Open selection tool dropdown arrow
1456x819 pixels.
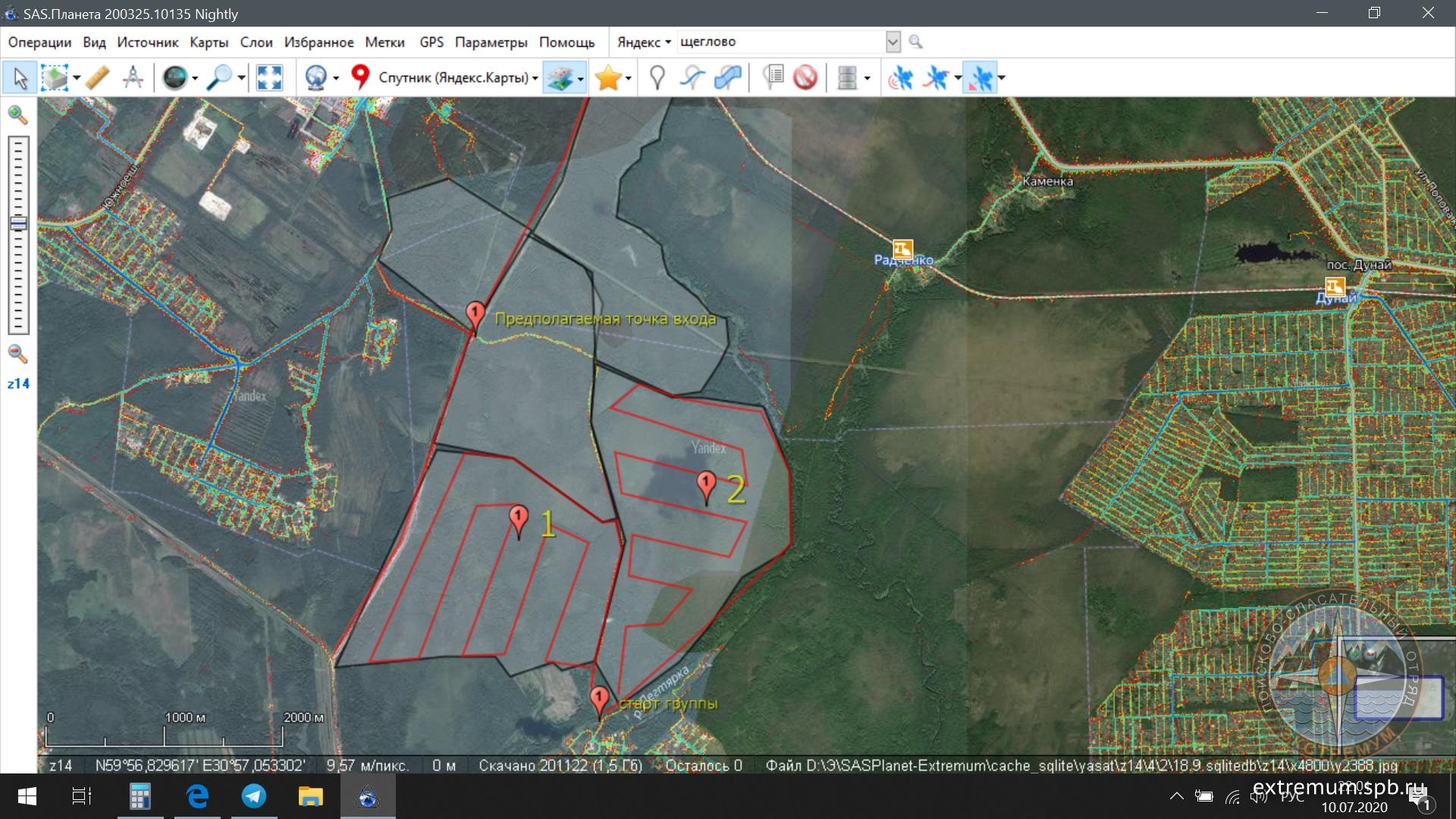click(77, 77)
